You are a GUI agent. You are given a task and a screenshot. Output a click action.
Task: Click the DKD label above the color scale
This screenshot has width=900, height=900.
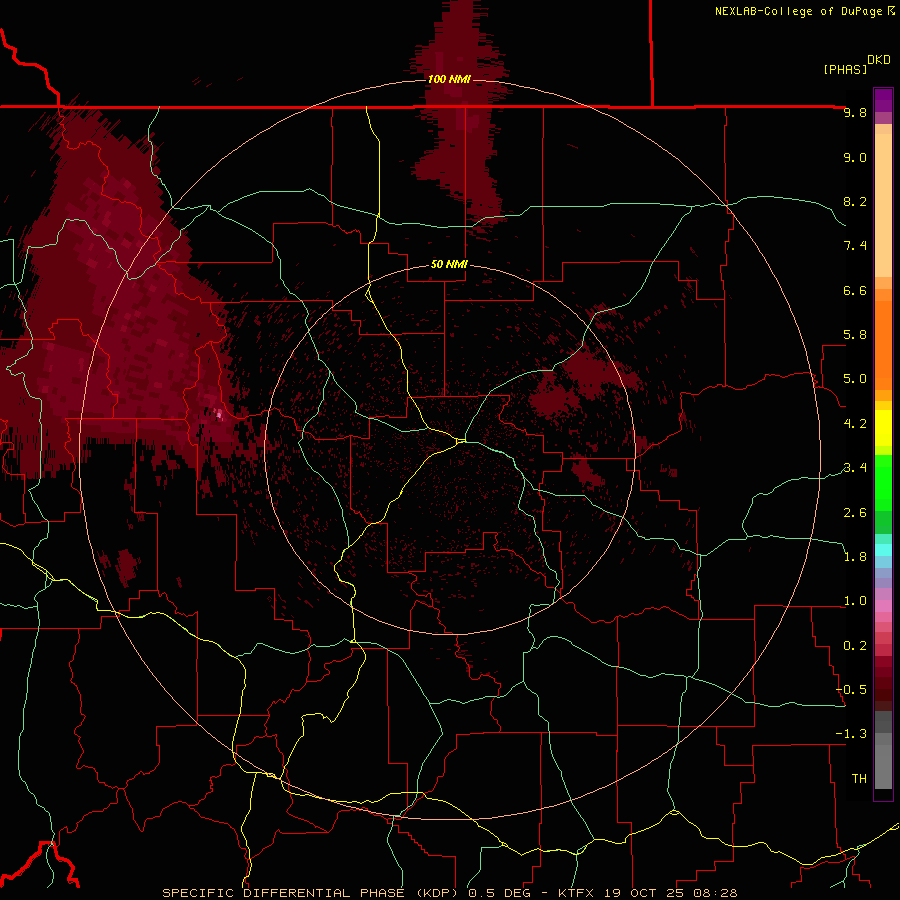coord(879,60)
